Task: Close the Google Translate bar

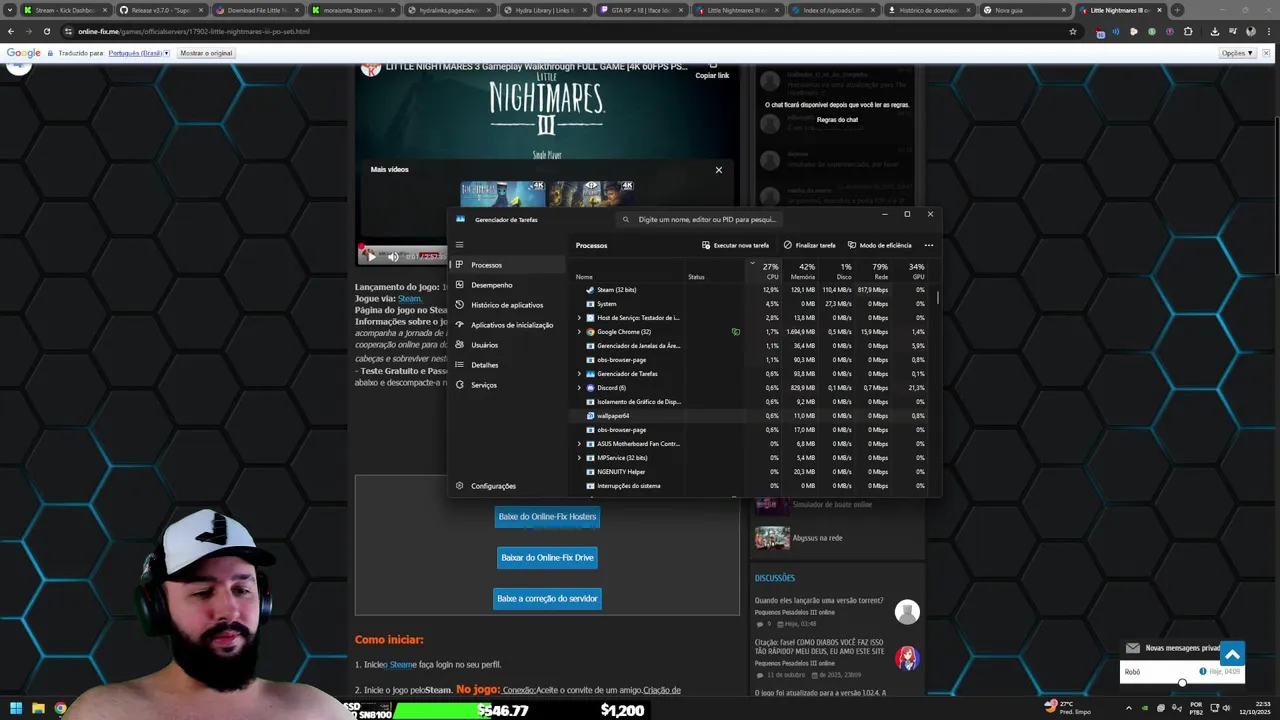Action: pyautogui.click(x=1266, y=53)
